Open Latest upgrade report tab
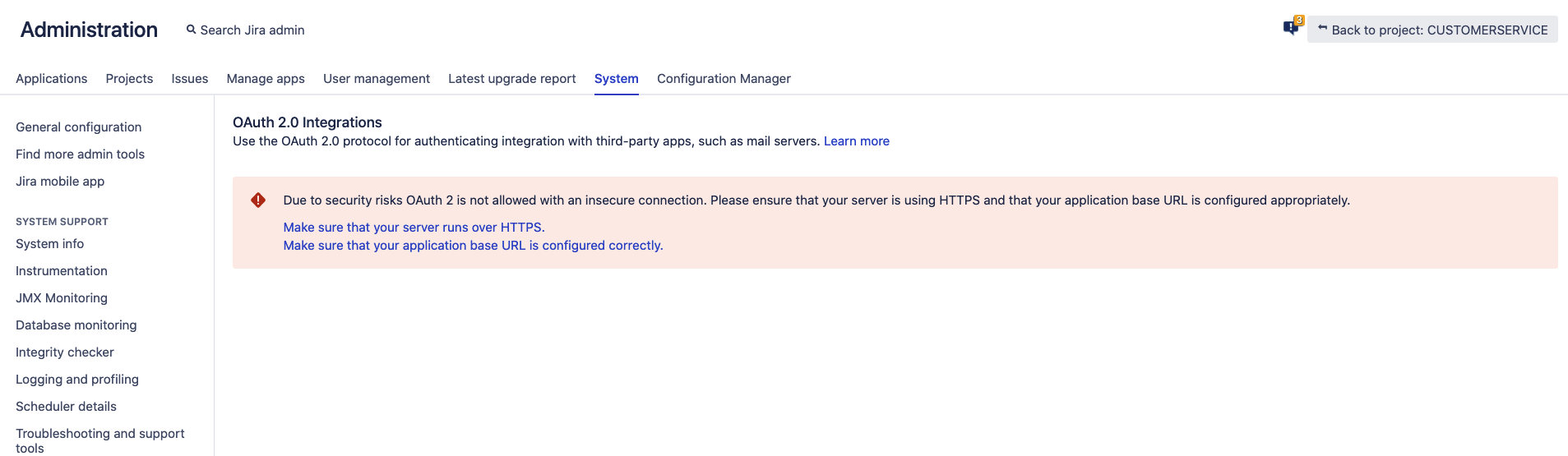 [512, 78]
